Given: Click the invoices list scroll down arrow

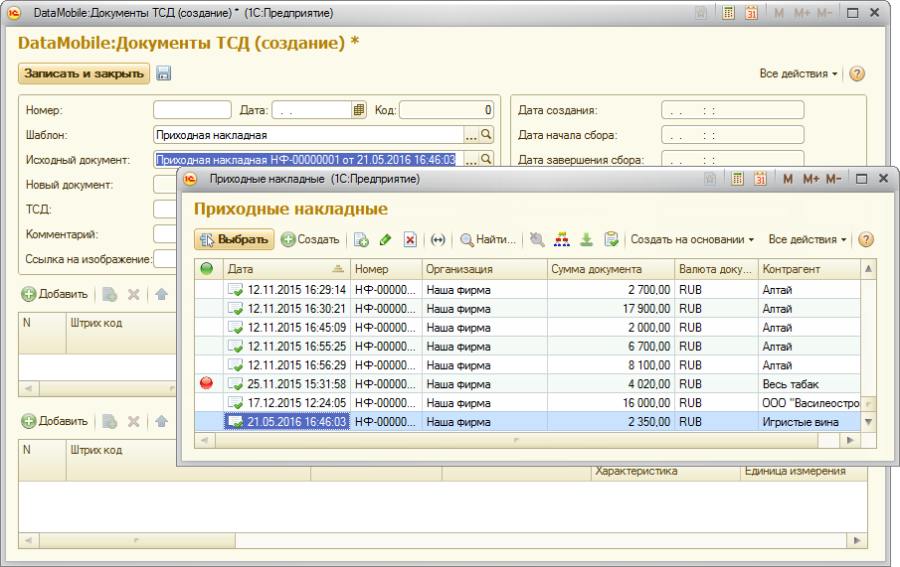Looking at the screenshot, I should tap(868, 422).
